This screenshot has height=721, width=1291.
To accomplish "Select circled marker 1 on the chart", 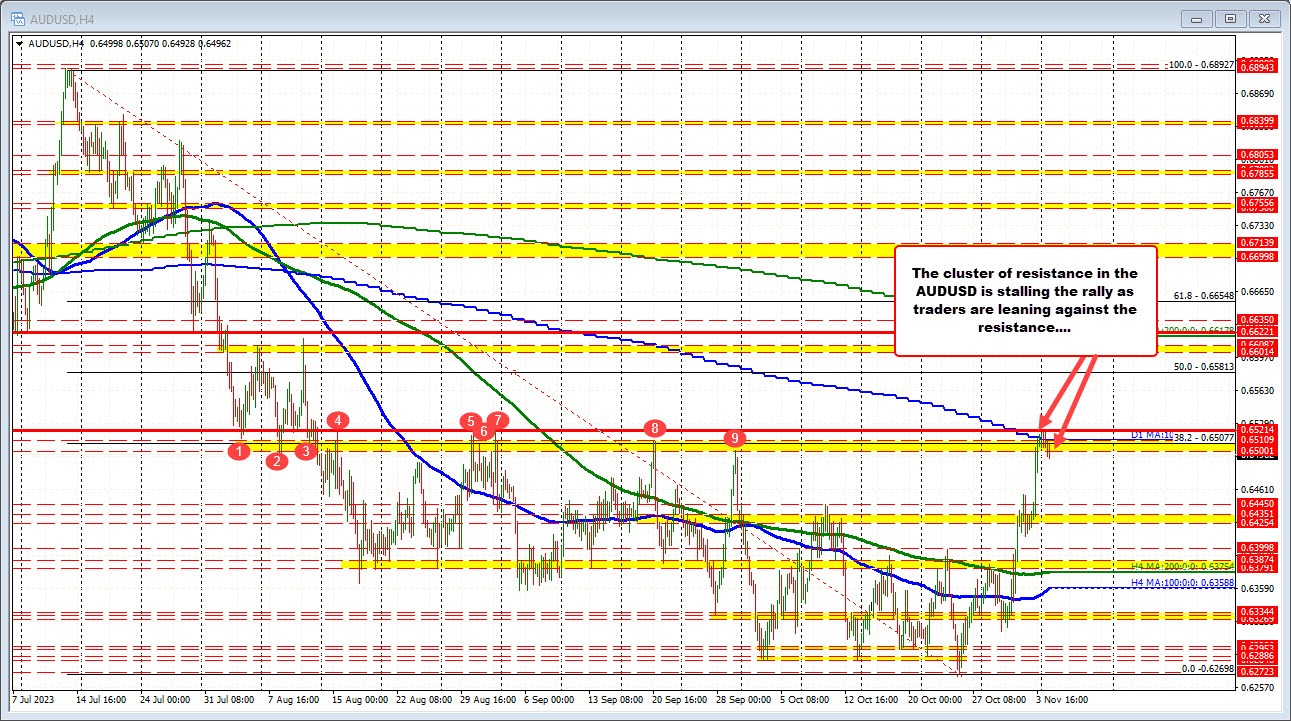I will pyautogui.click(x=239, y=452).
